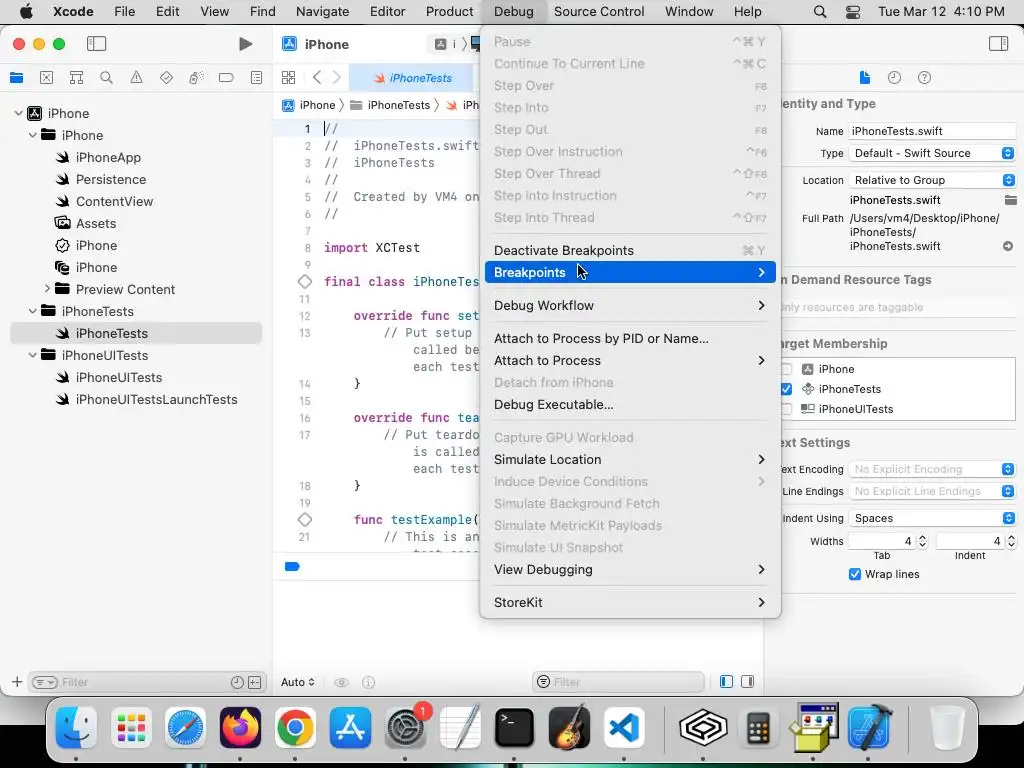Open the Report navigator icon
This screenshot has width=1024, height=768.
[257, 78]
